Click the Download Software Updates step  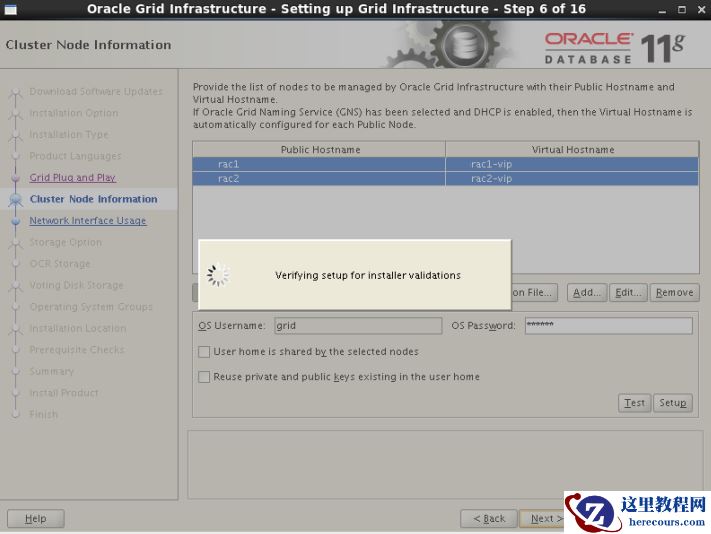pyautogui.click(x=96, y=92)
